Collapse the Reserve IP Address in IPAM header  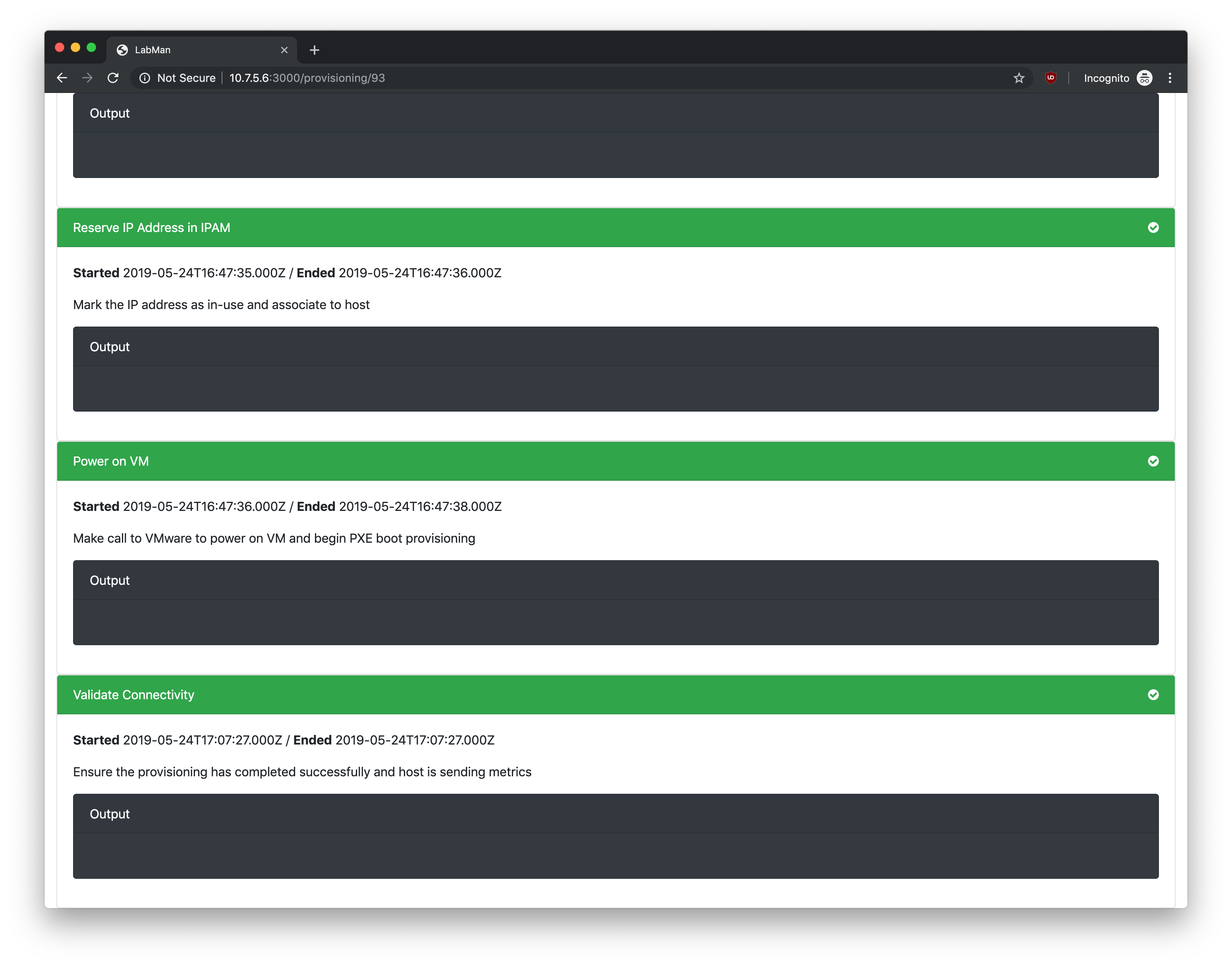(x=151, y=228)
